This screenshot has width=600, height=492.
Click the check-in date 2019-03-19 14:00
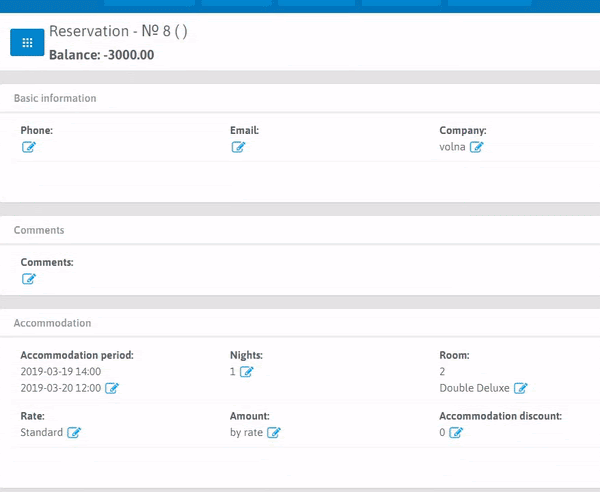(x=60, y=372)
